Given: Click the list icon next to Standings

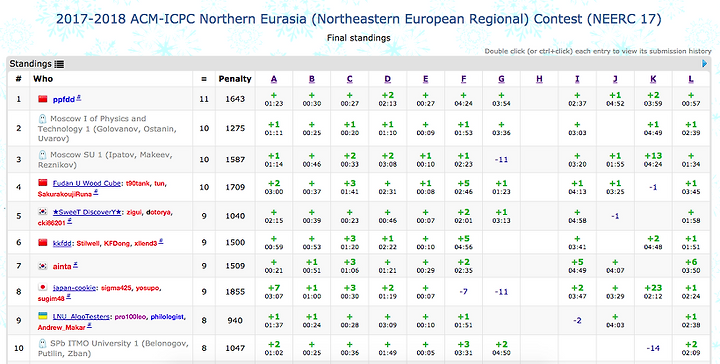Looking at the screenshot, I should click(59, 64).
